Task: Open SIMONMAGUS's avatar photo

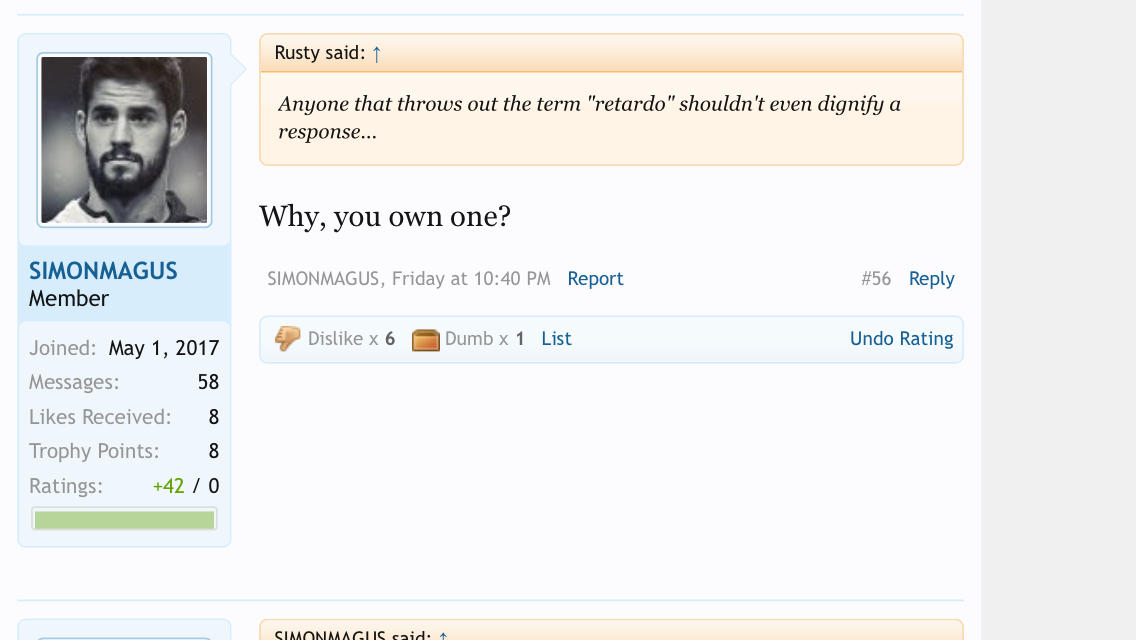Action: [x=124, y=140]
